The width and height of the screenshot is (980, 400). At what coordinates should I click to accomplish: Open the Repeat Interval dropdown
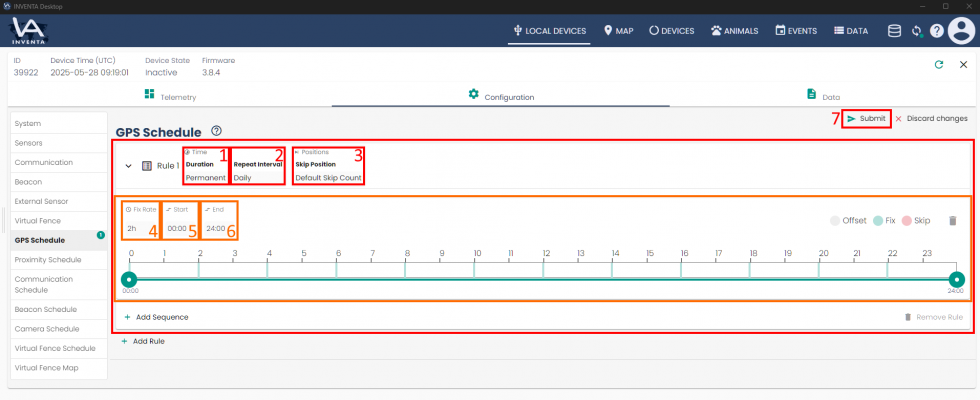click(x=257, y=177)
